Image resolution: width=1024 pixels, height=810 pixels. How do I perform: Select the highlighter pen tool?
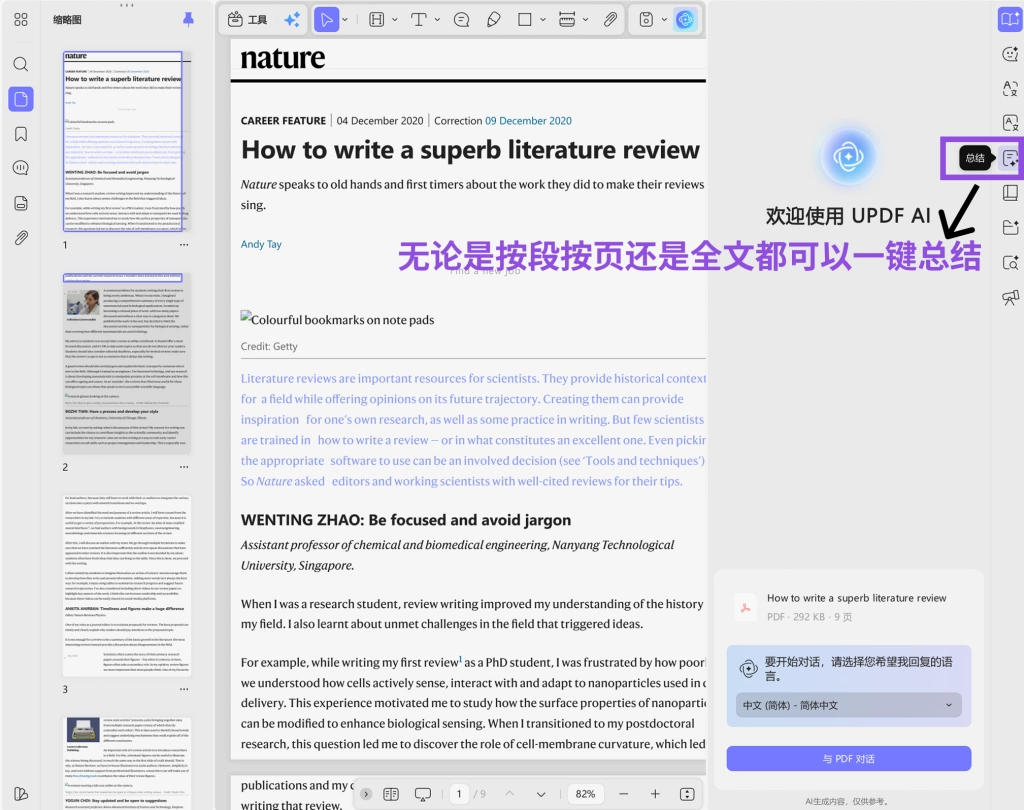494,20
